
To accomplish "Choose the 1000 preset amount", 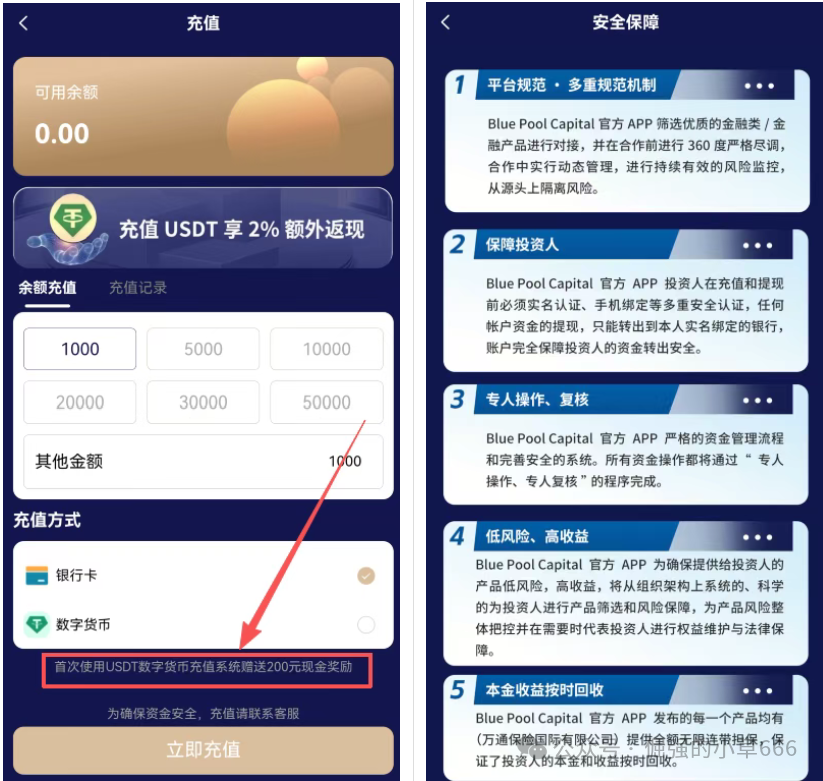I will (80, 349).
